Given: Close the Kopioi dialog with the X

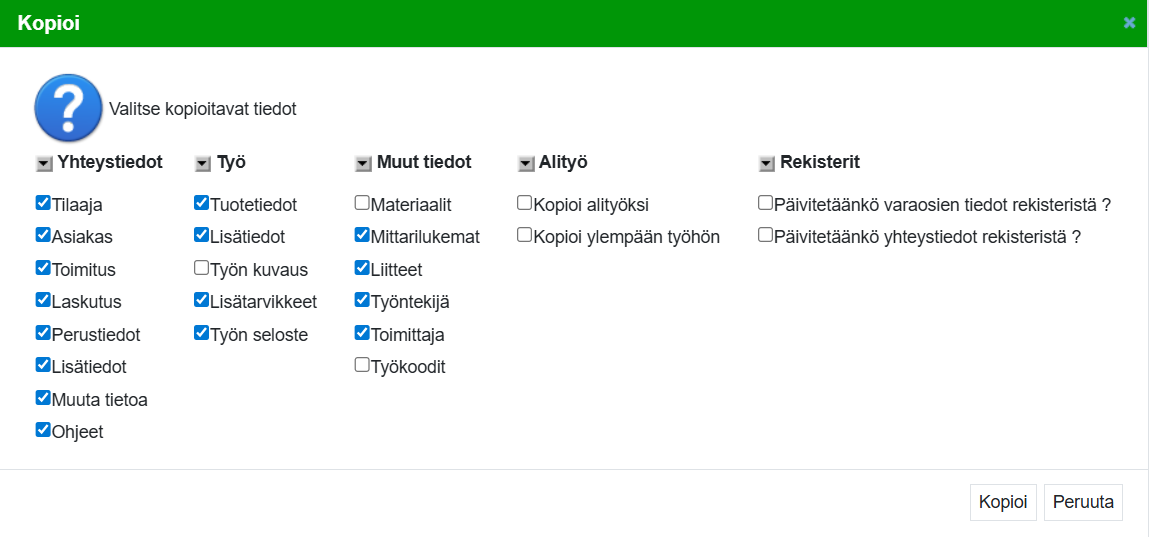Looking at the screenshot, I should 1129,23.
